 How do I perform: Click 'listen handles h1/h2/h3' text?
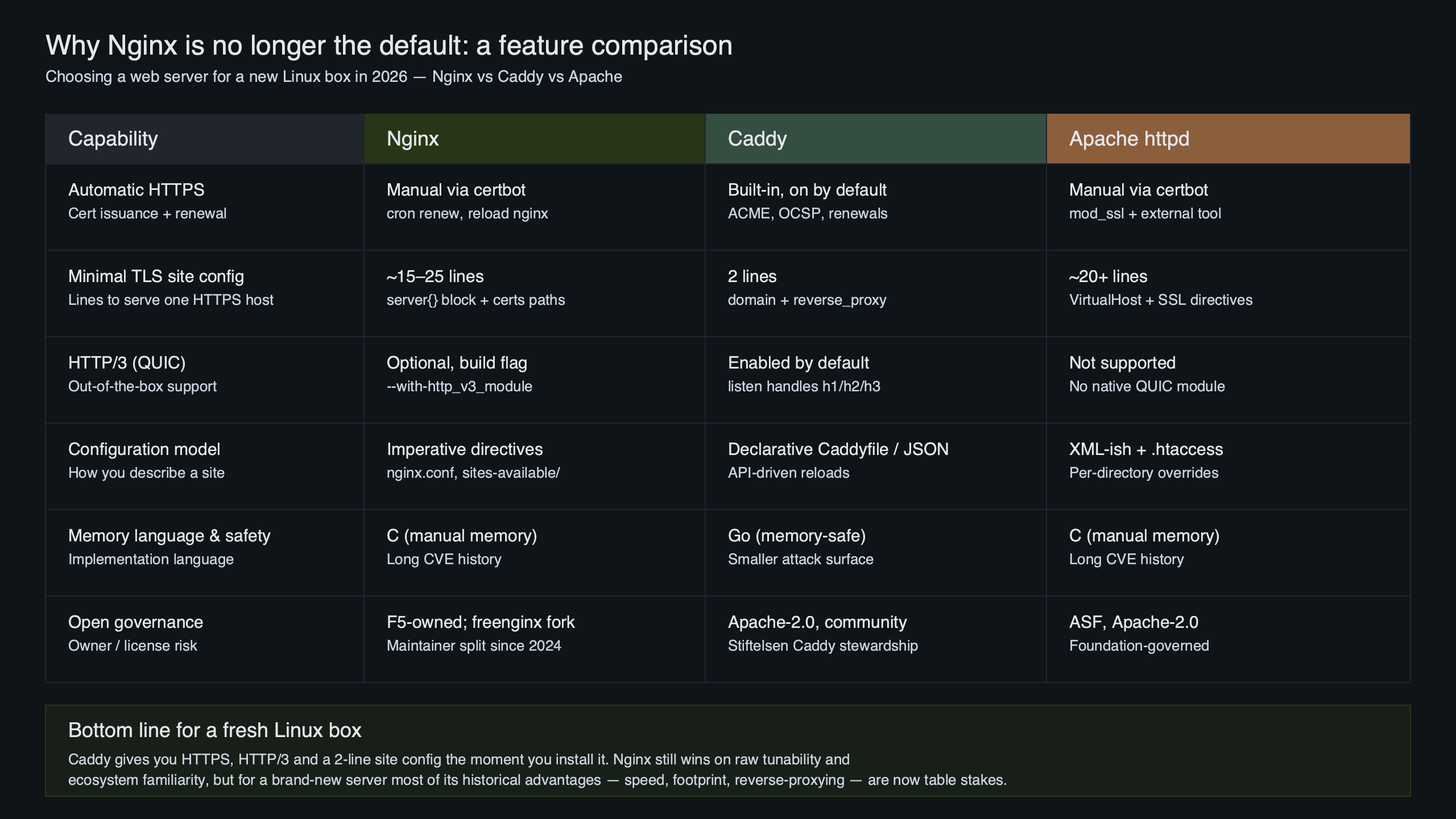[x=804, y=387]
